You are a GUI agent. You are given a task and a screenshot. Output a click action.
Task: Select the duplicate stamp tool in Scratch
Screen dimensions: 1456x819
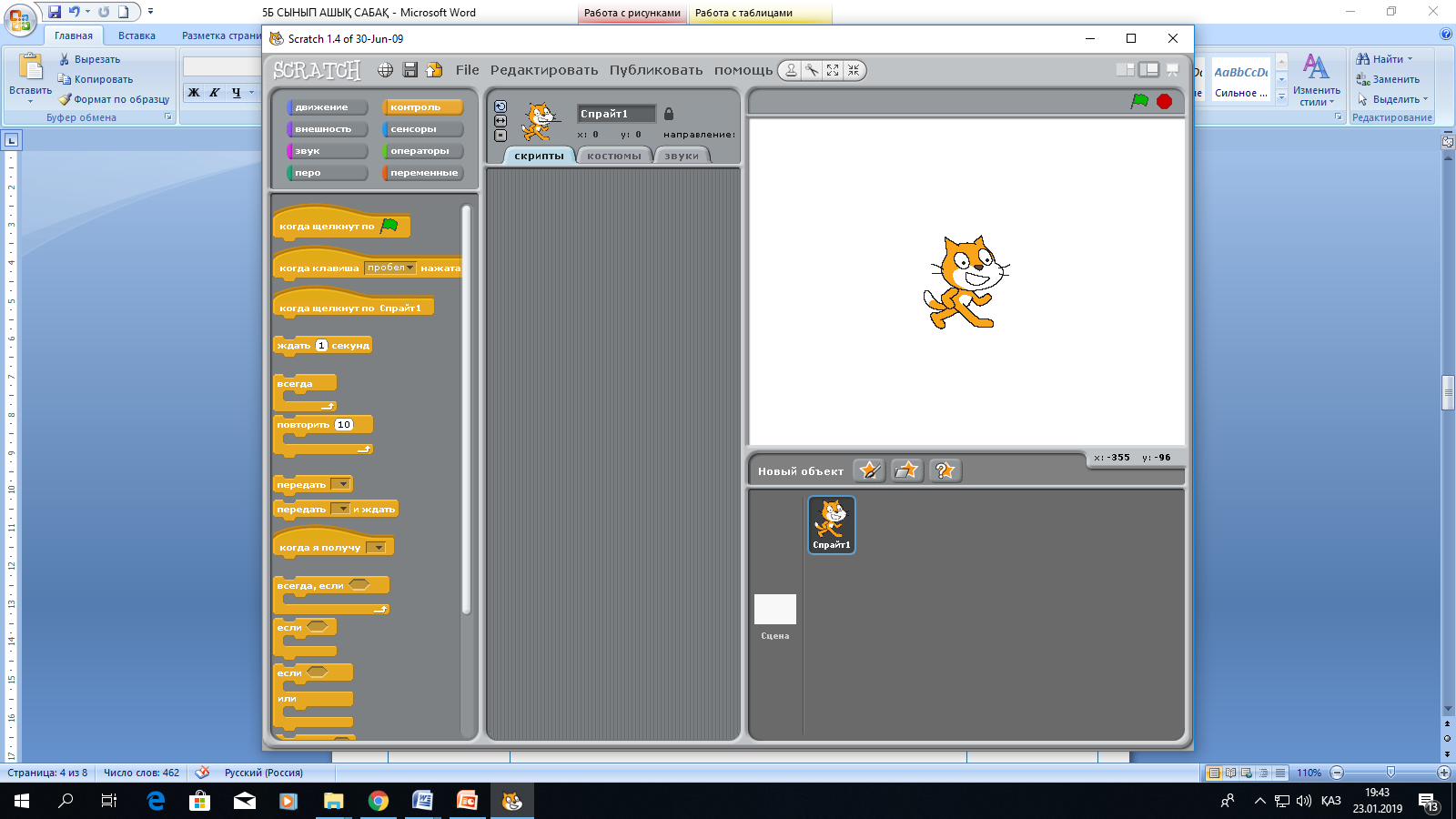(791, 70)
